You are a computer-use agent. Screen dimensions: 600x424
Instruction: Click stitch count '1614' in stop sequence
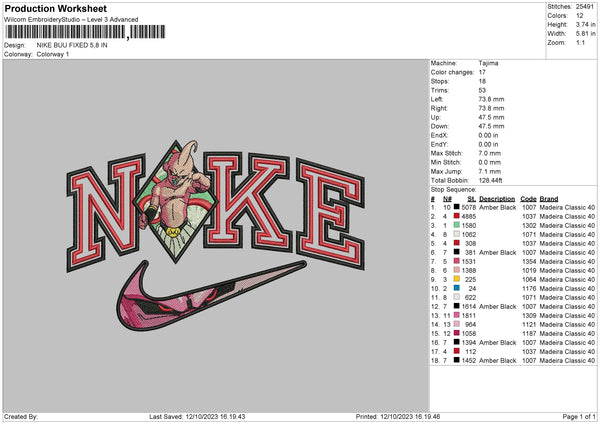click(469, 306)
